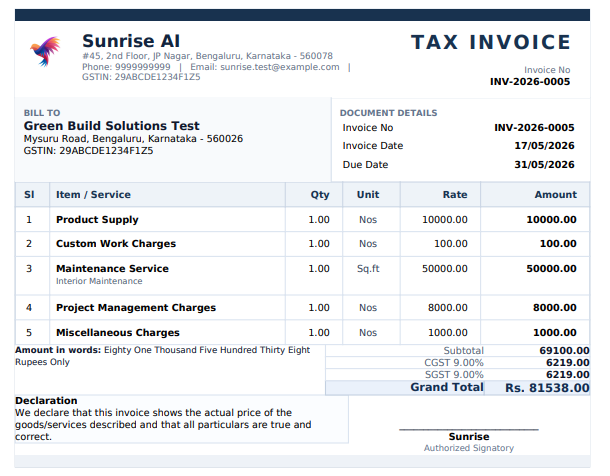
Task: Select INV-2026-0005 in Document Details
Action: pos(534,128)
